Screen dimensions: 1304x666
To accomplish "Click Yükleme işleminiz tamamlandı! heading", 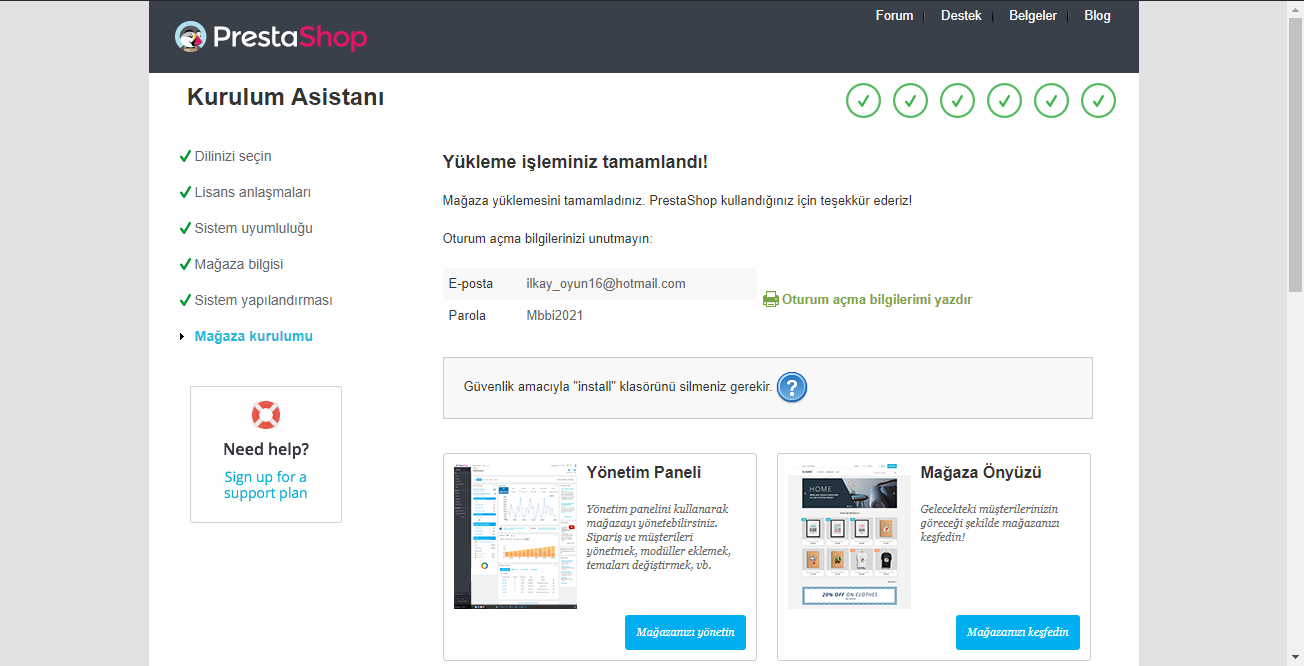I will [575, 162].
